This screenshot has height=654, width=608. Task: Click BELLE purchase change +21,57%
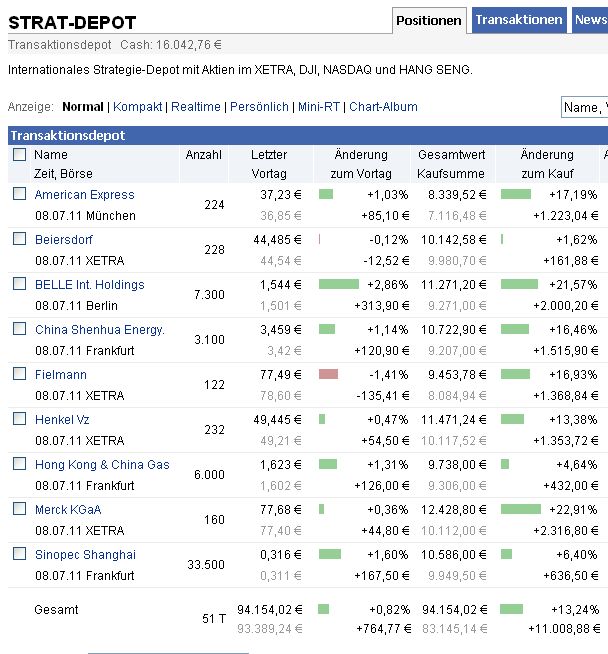tap(573, 285)
